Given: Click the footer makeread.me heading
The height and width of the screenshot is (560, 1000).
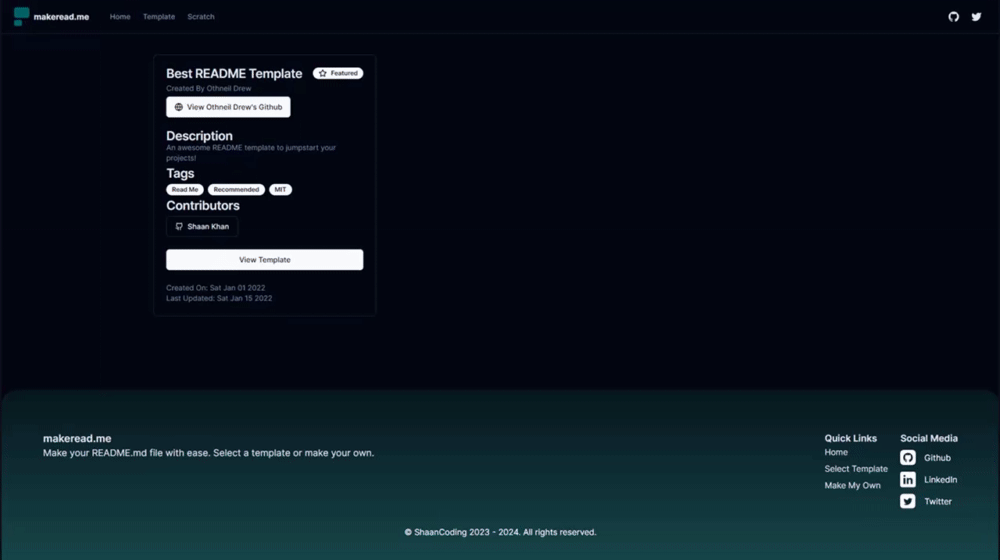Looking at the screenshot, I should (x=77, y=438).
